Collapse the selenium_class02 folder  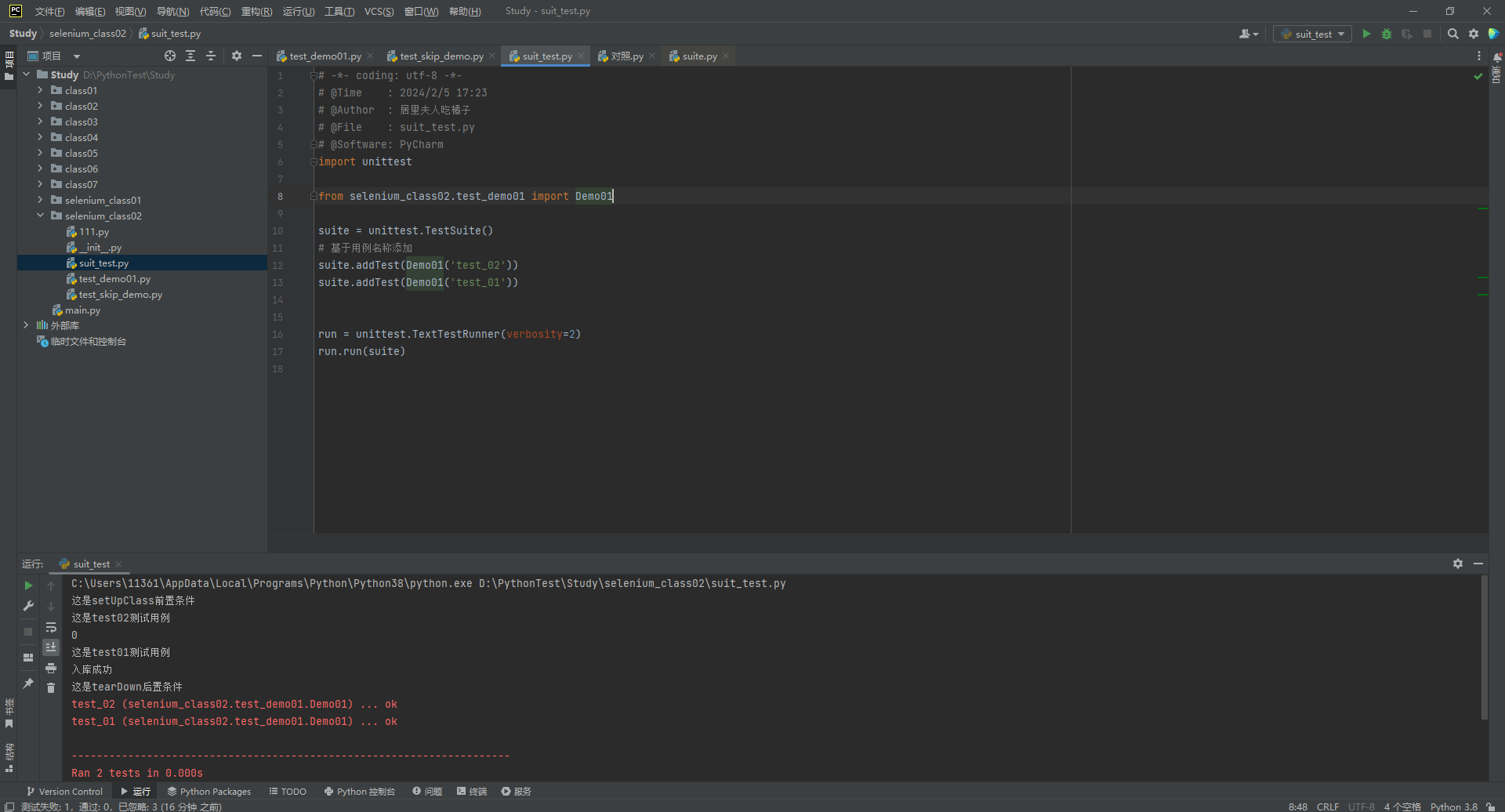click(40, 216)
